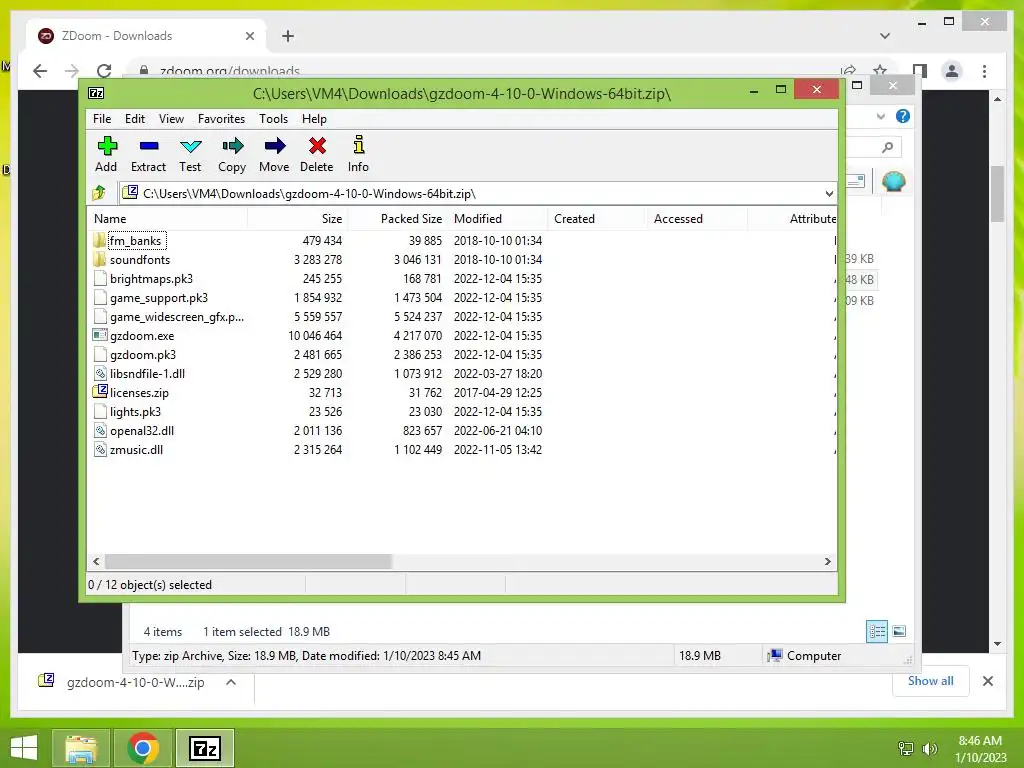Go back in the Chrome browser
Image resolution: width=1024 pixels, height=768 pixels.
pos(40,71)
